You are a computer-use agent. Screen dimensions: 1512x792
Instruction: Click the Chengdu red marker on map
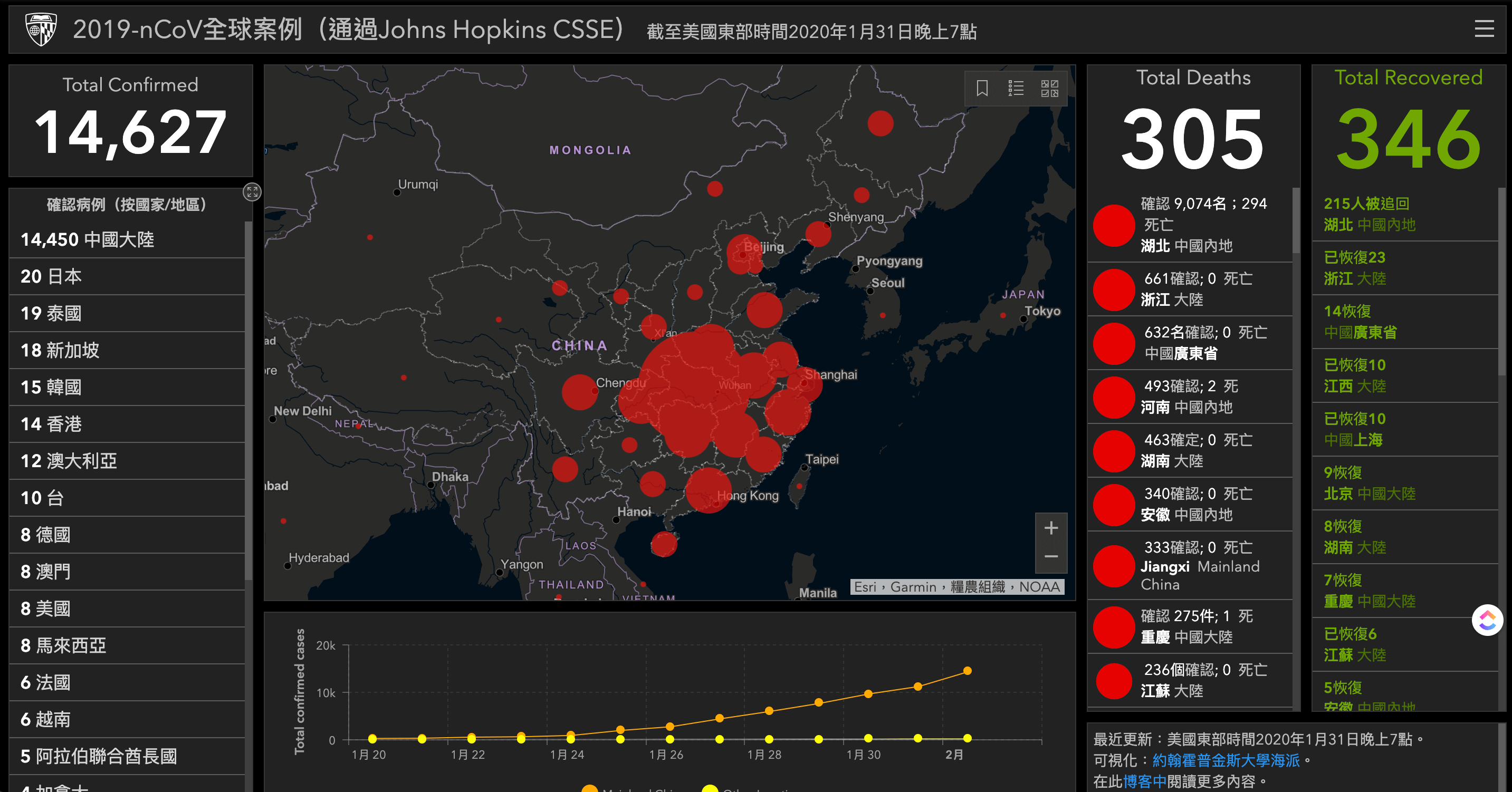point(579,392)
